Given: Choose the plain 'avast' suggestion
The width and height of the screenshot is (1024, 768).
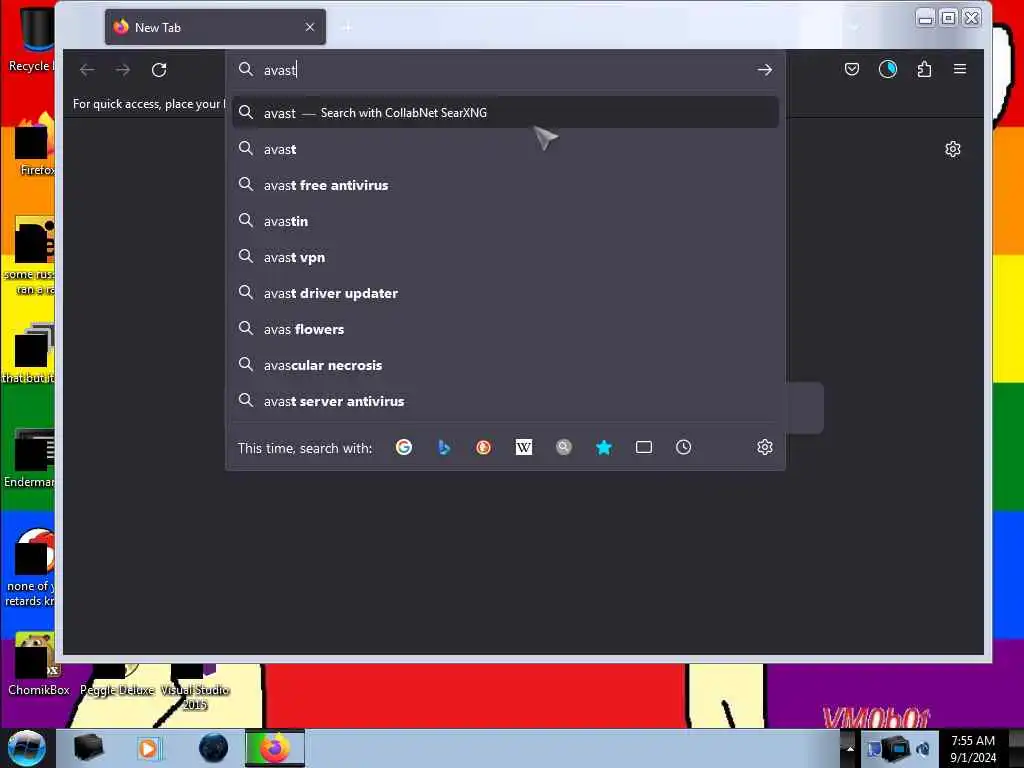Looking at the screenshot, I should [505, 150].
